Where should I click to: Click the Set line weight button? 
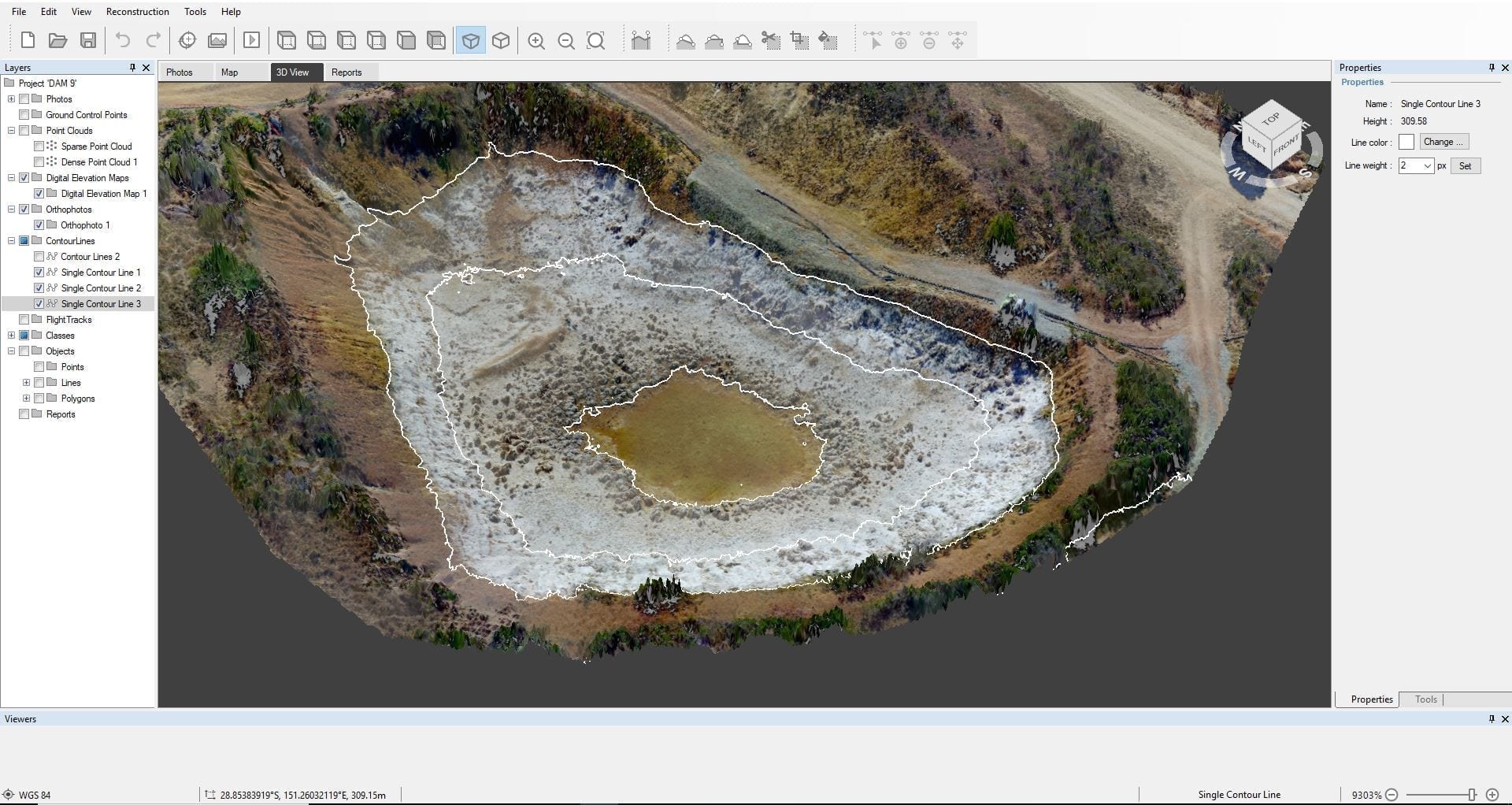click(1465, 166)
